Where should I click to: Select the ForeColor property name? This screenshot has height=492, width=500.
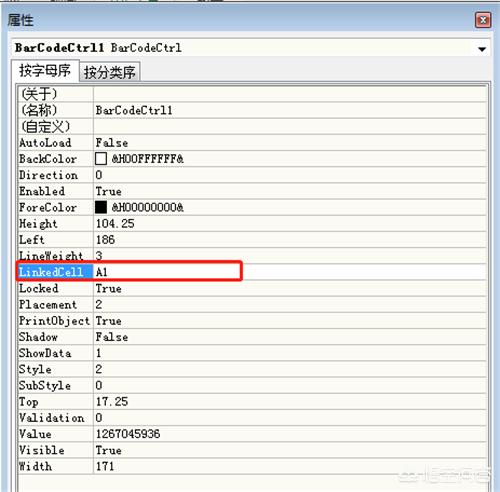48,207
